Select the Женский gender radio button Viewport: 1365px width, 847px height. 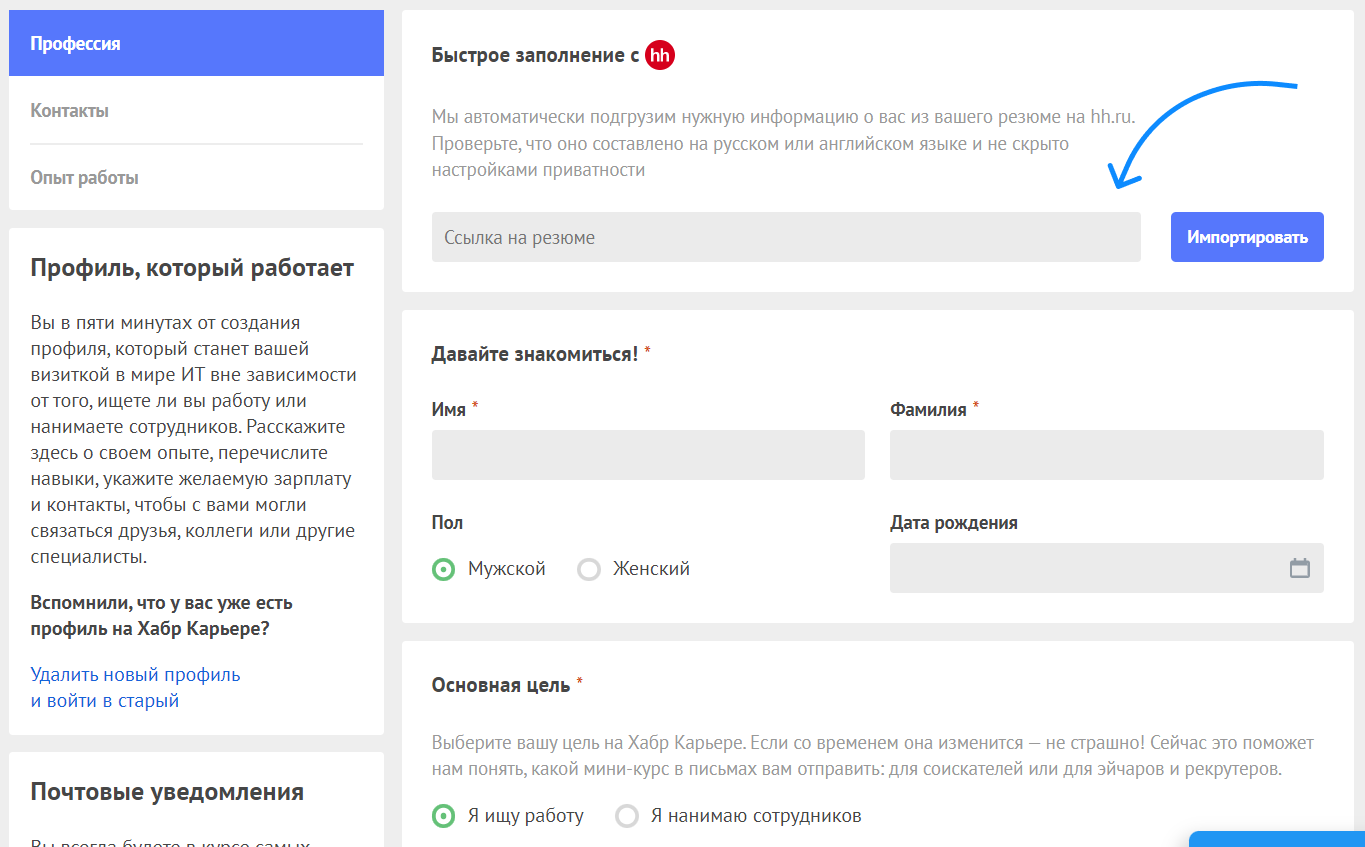point(589,569)
